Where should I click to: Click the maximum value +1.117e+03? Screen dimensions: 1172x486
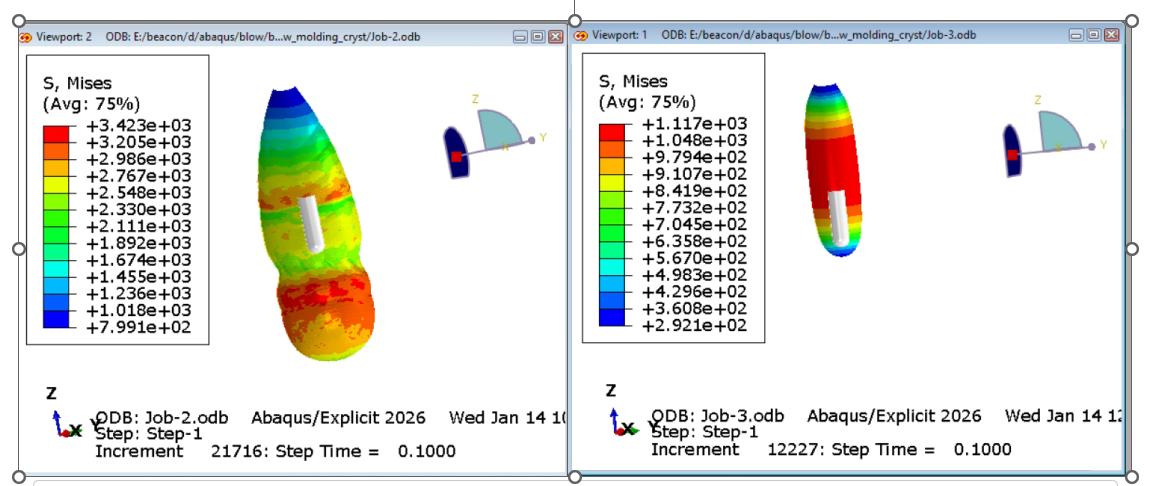pyautogui.click(x=695, y=124)
